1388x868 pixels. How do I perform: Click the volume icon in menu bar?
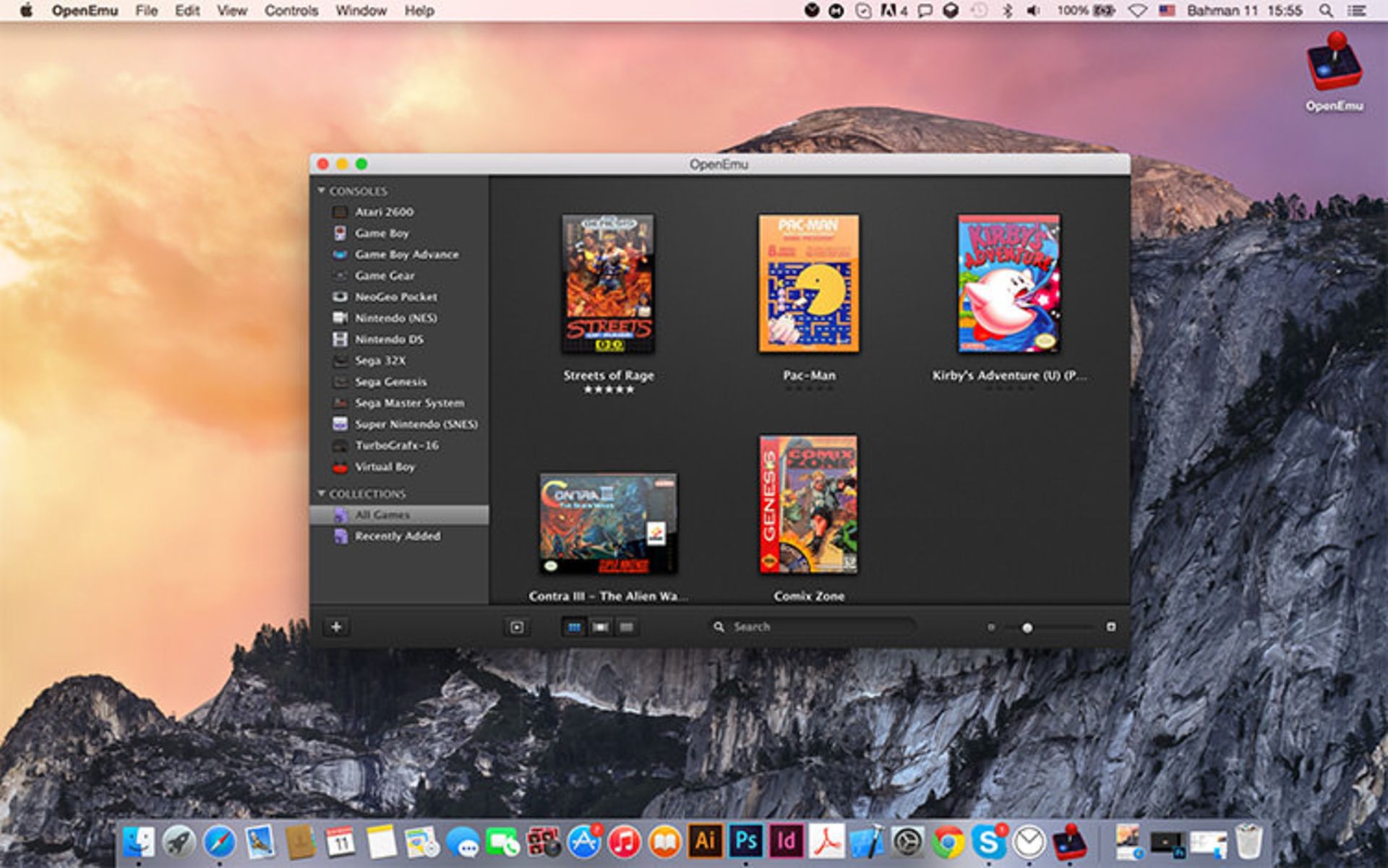tap(1034, 11)
